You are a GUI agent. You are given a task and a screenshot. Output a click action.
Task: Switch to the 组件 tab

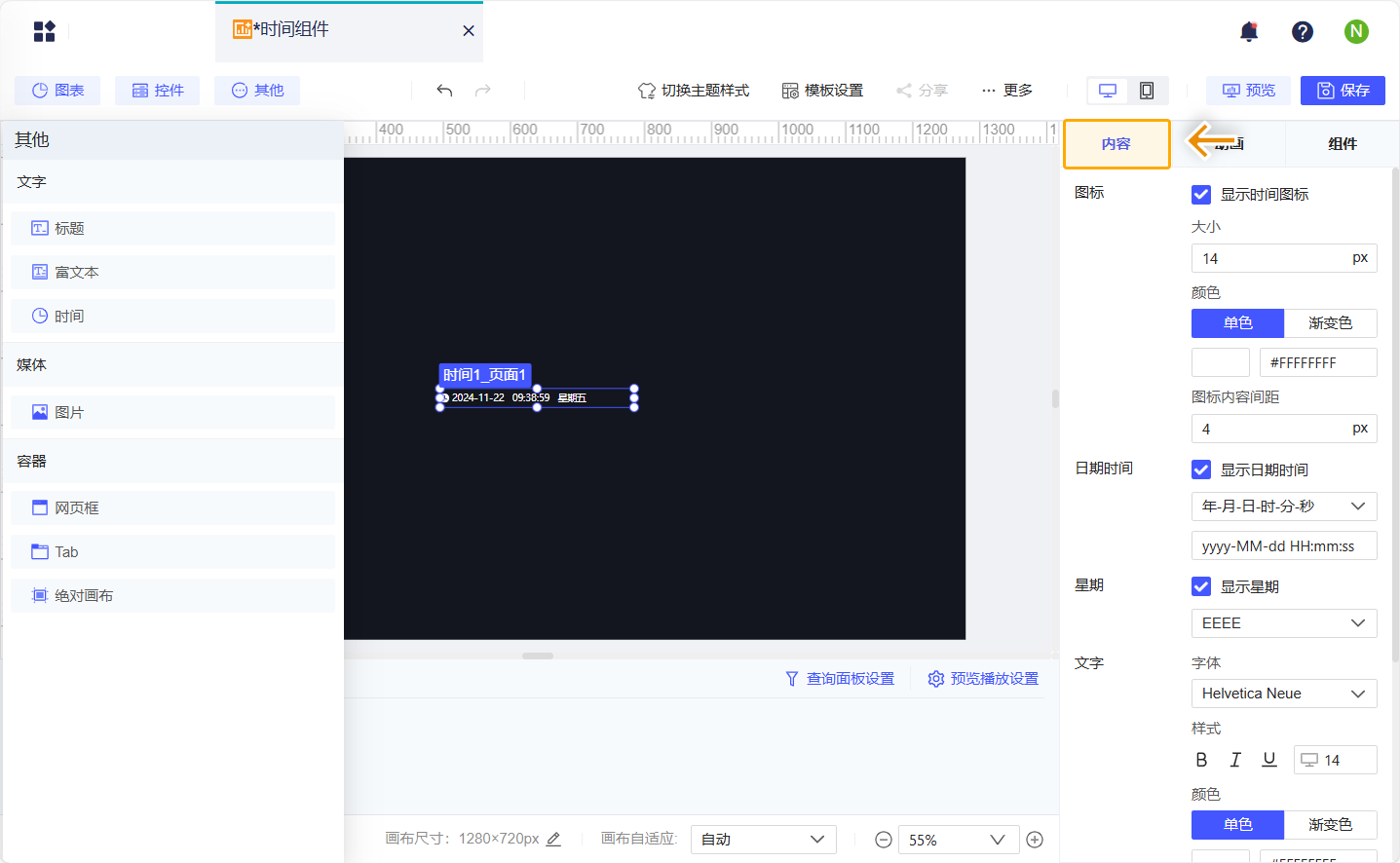click(x=1343, y=144)
